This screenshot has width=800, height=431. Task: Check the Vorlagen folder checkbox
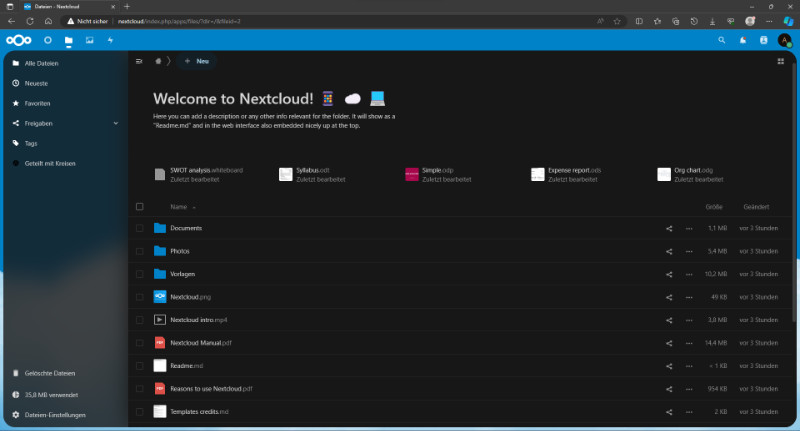coord(140,274)
